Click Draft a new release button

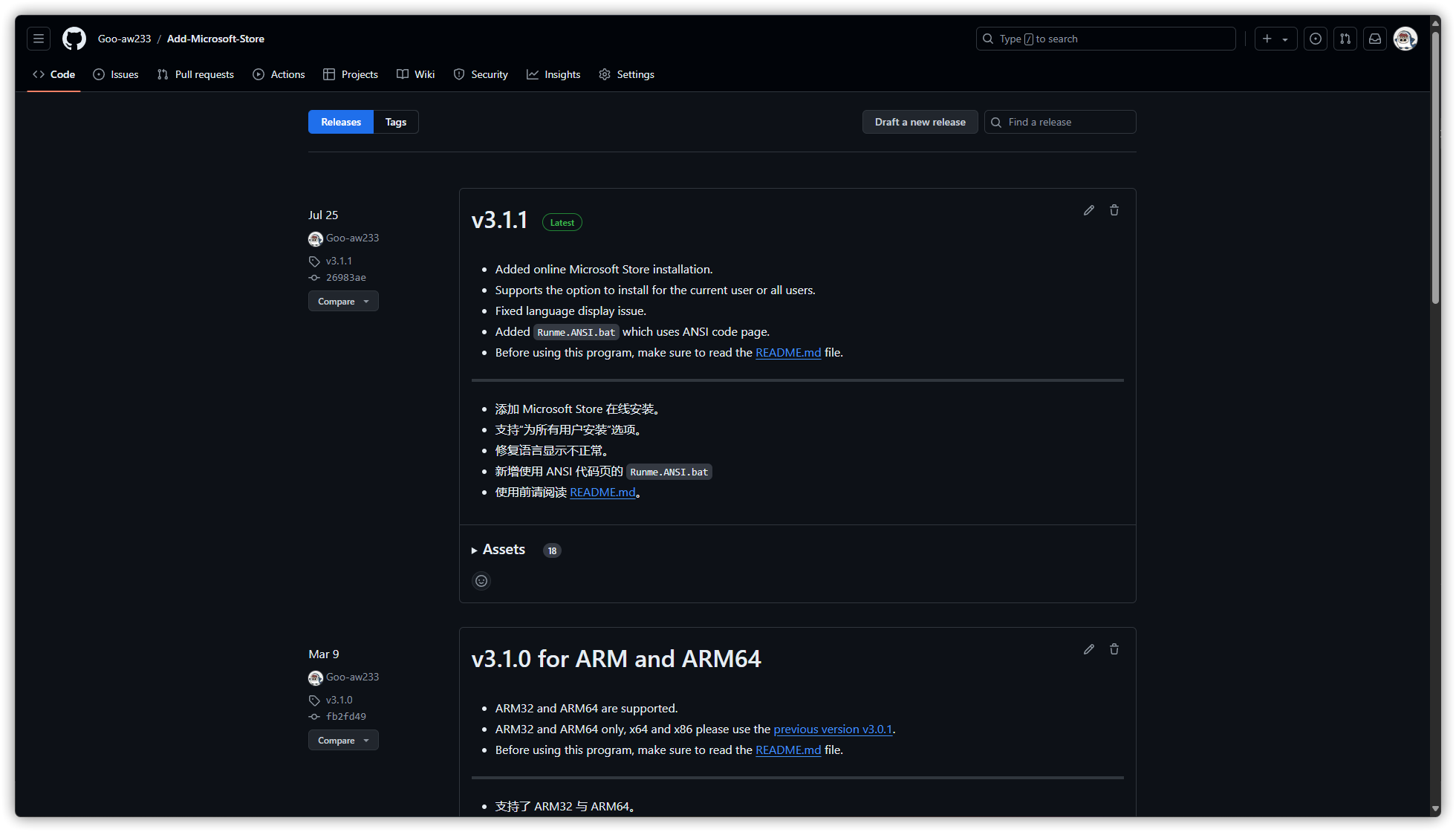[920, 122]
